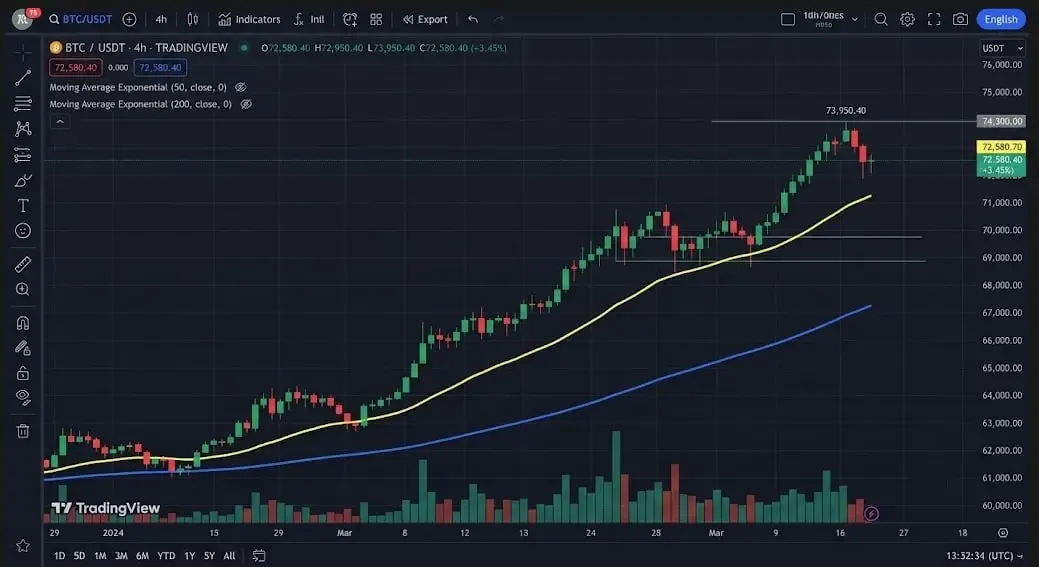
Task: Open the USDT currency dropdown
Action: (1003, 48)
